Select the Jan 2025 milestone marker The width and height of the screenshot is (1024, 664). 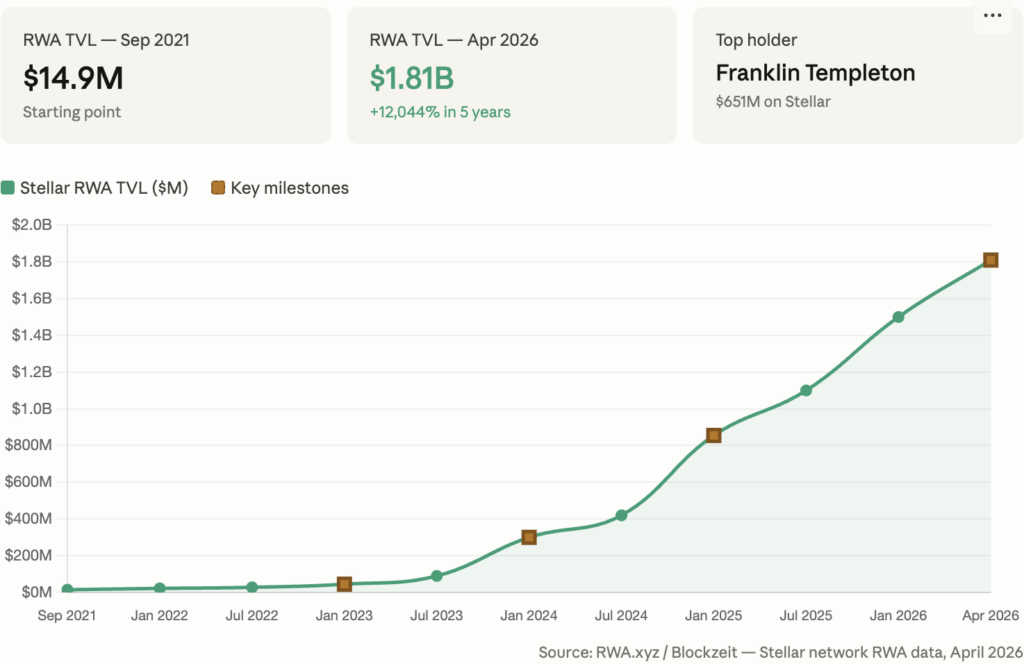(714, 435)
